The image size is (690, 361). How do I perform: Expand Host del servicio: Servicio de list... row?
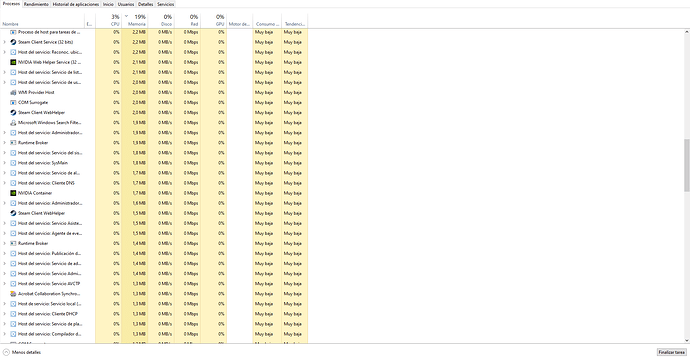coord(4,72)
